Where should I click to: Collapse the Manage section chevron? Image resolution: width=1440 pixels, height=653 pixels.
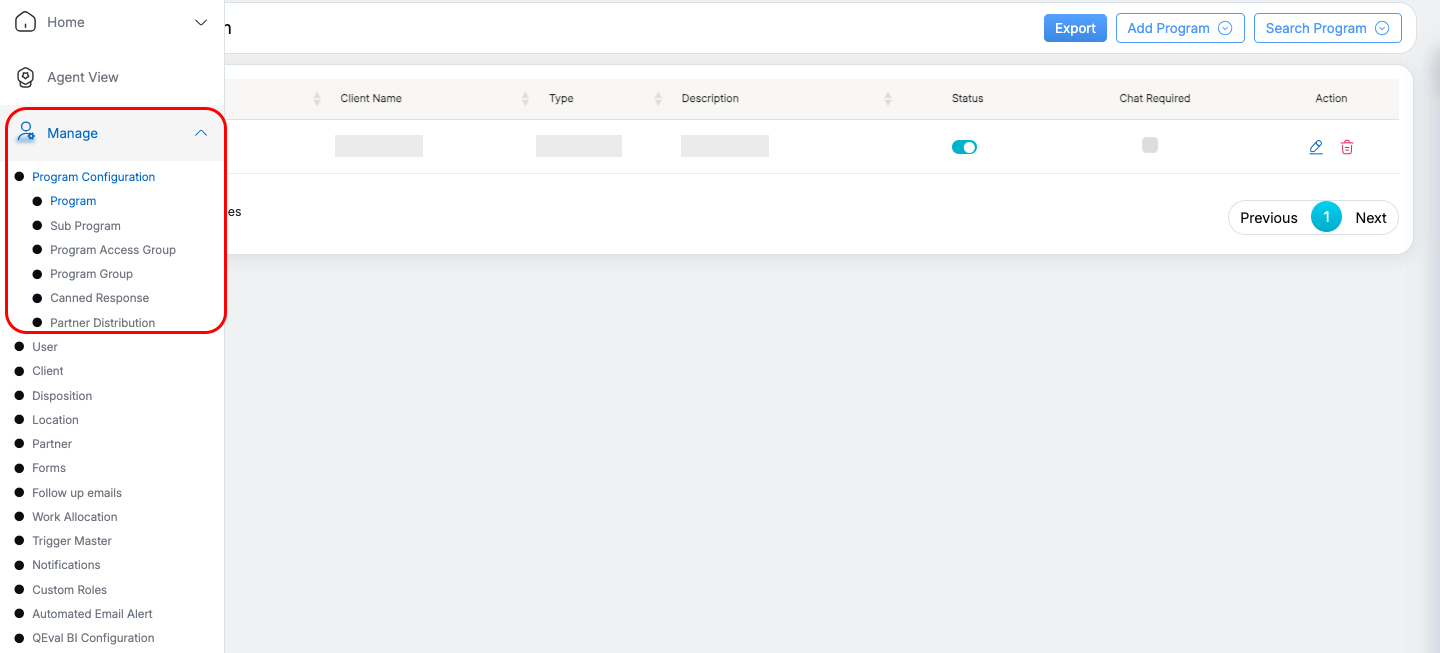[201, 133]
